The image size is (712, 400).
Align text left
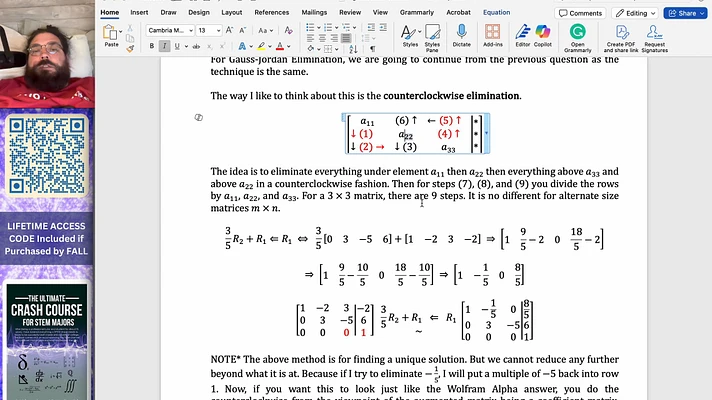(x=310, y=38)
